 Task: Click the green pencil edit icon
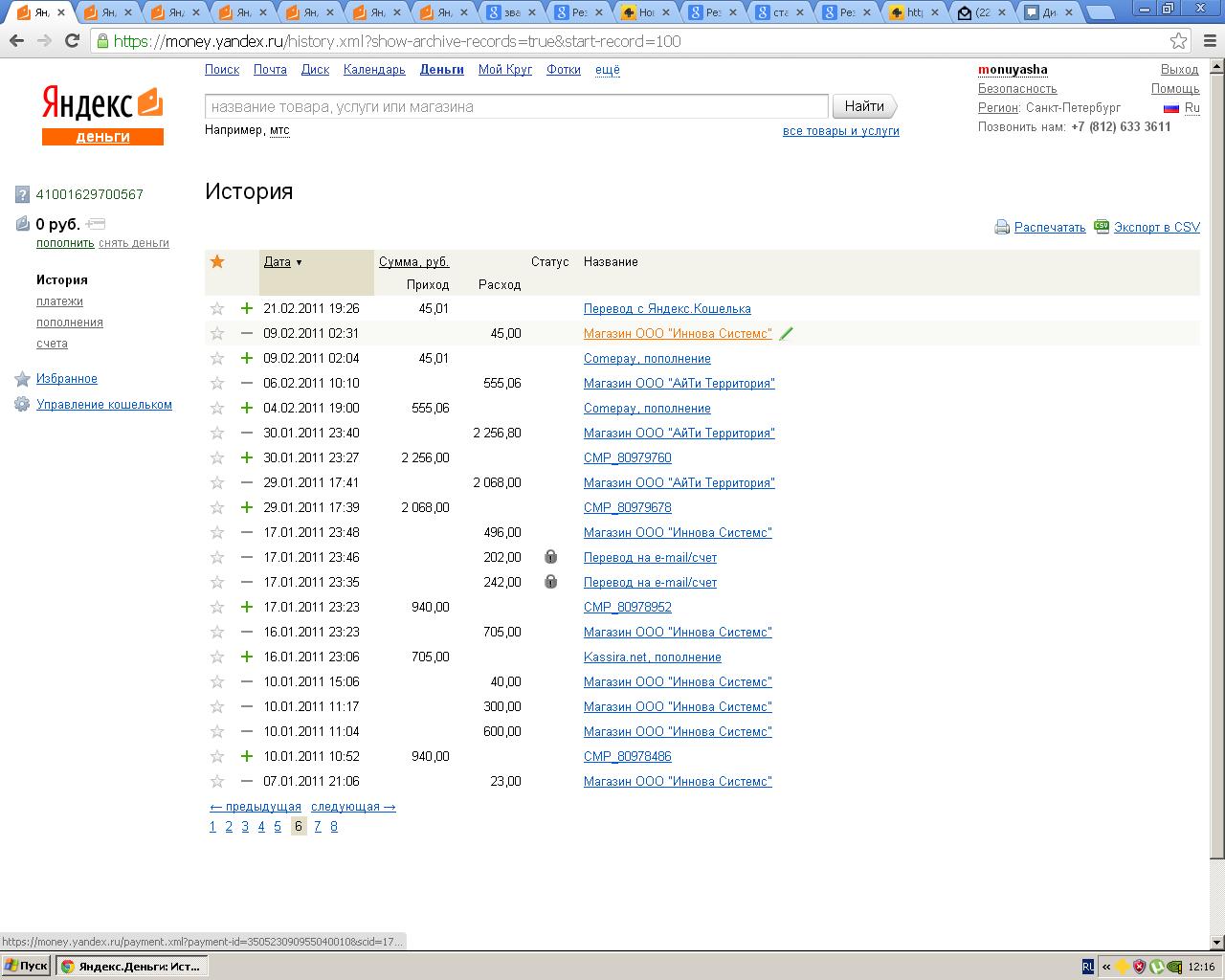tap(787, 334)
